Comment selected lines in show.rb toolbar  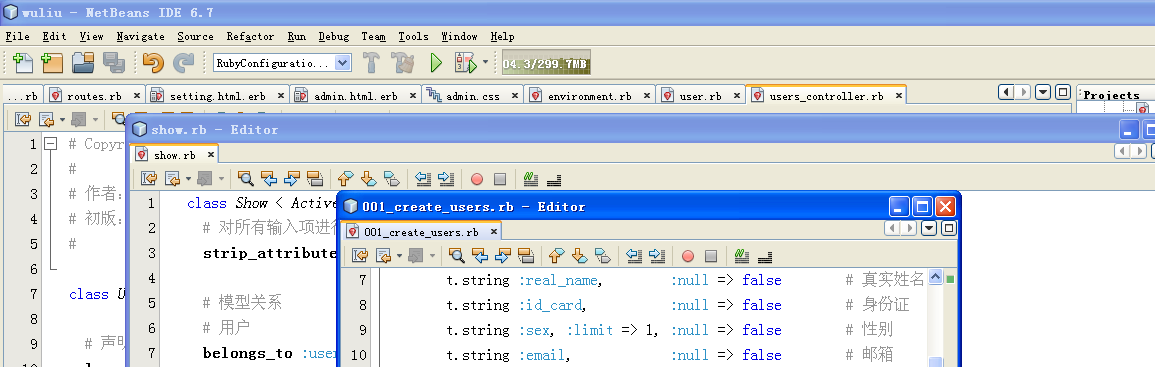(x=531, y=178)
